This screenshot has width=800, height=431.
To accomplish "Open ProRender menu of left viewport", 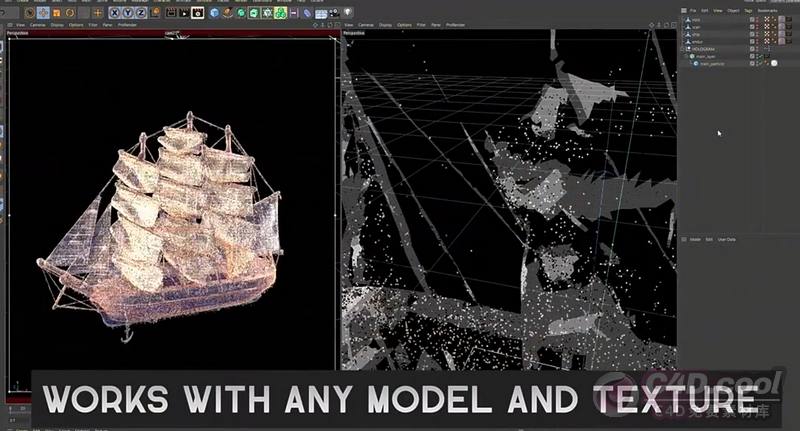I will [x=127, y=24].
